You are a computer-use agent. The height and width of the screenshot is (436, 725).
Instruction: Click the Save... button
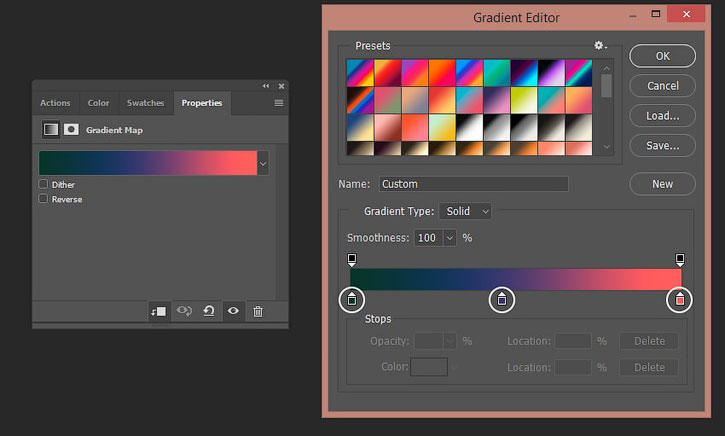tap(662, 146)
